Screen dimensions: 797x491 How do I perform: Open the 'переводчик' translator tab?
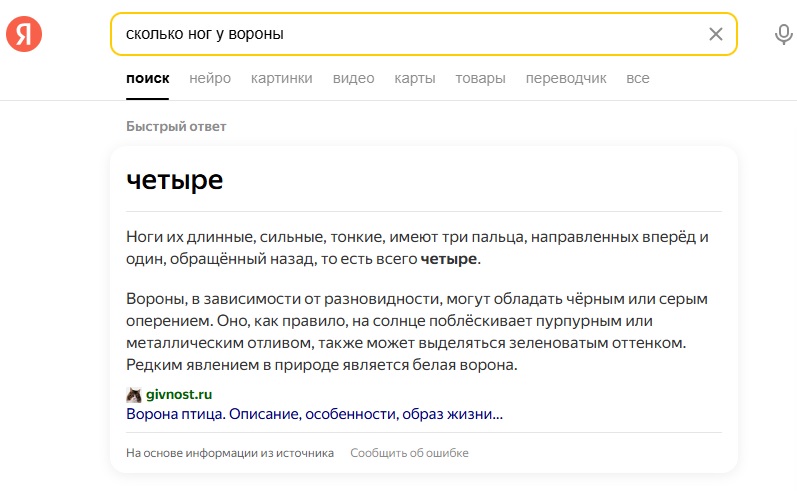tap(566, 78)
